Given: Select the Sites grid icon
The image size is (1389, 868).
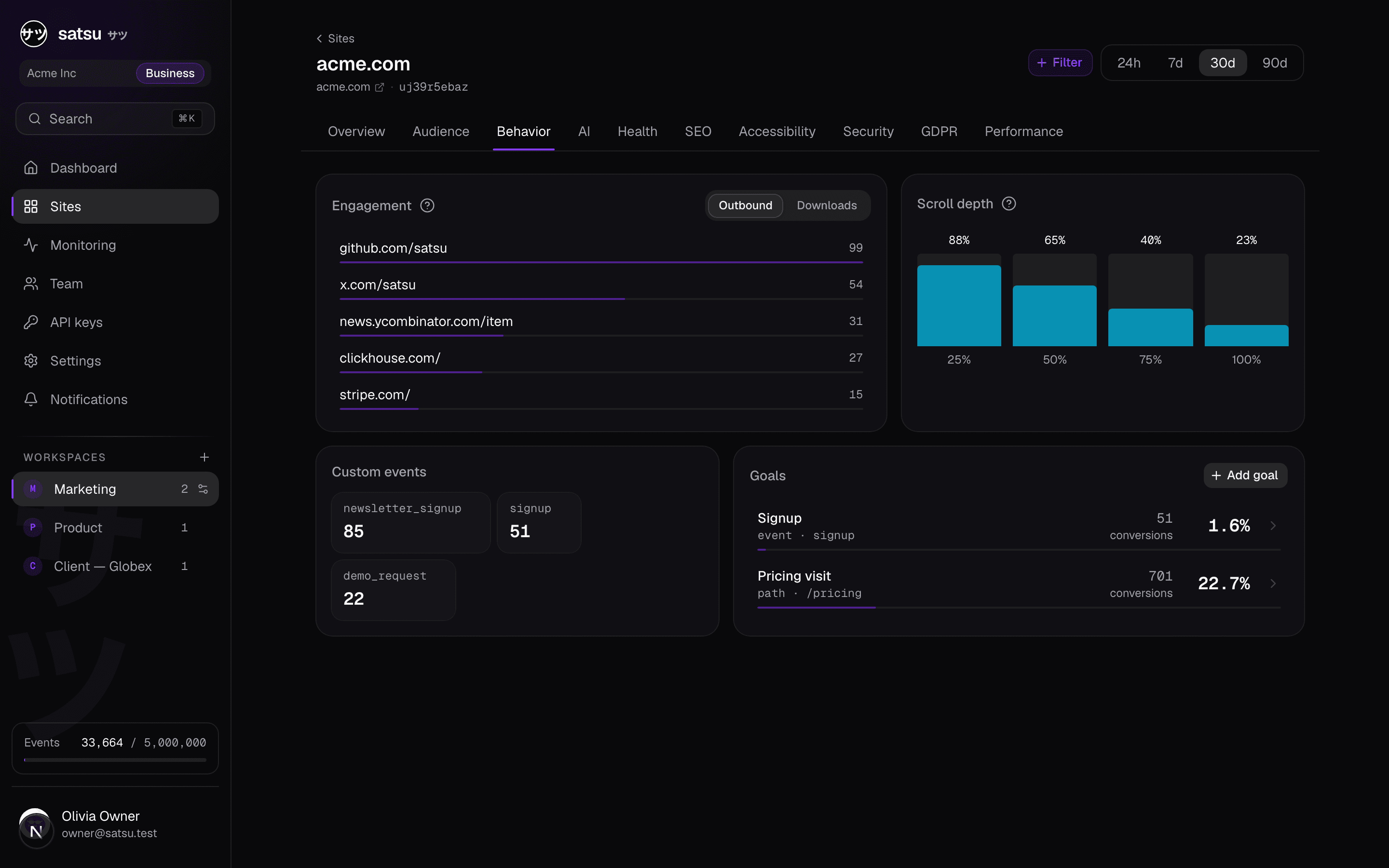Looking at the screenshot, I should (31, 206).
